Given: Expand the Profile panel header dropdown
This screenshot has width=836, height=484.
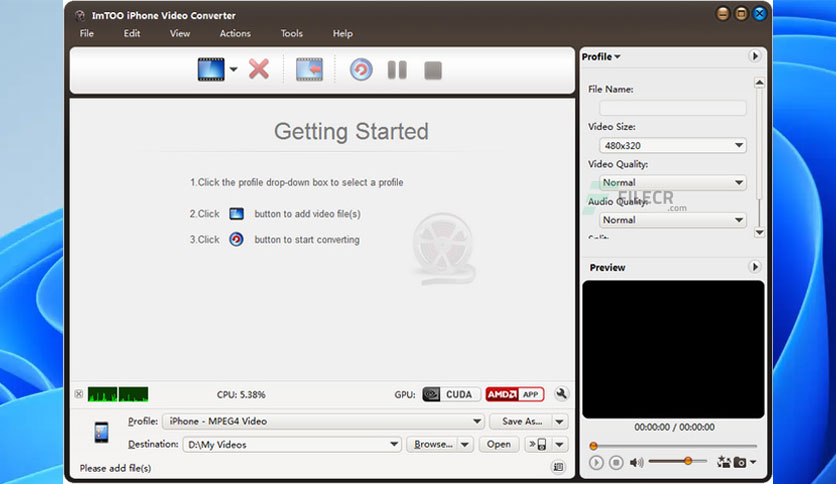Looking at the screenshot, I should [601, 57].
